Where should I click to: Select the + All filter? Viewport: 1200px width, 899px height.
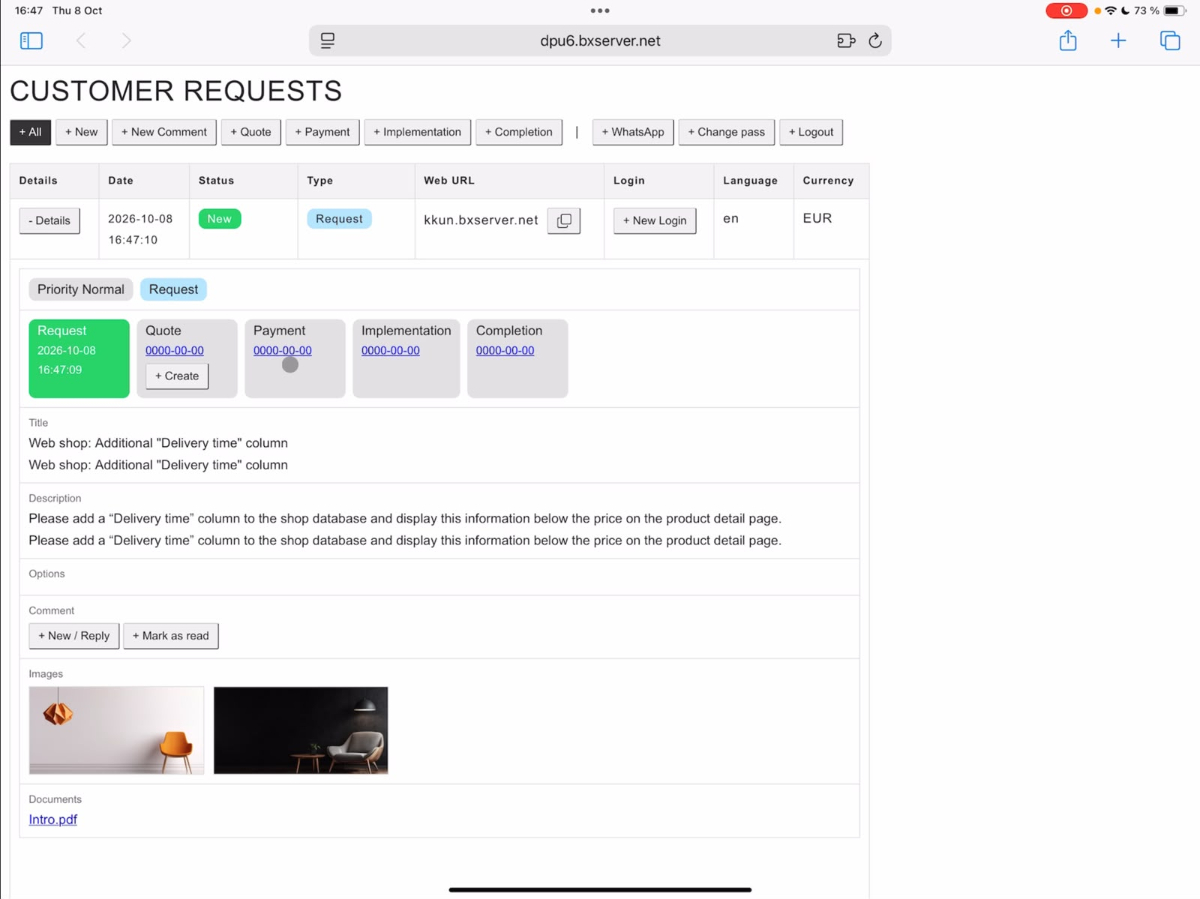[x=30, y=132]
